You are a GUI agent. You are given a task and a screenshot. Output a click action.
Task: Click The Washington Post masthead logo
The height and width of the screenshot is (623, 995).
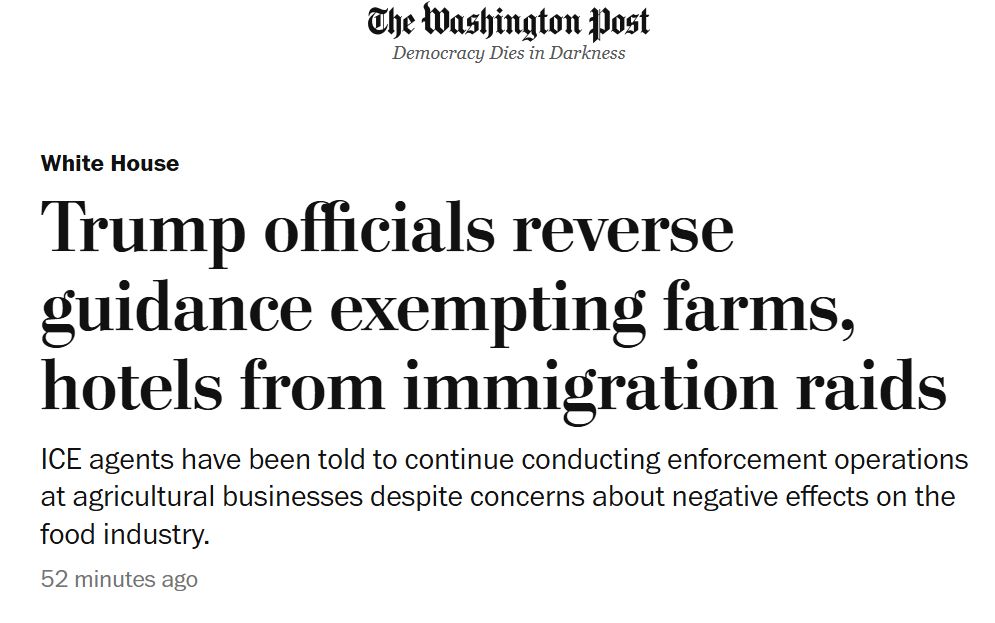click(508, 21)
